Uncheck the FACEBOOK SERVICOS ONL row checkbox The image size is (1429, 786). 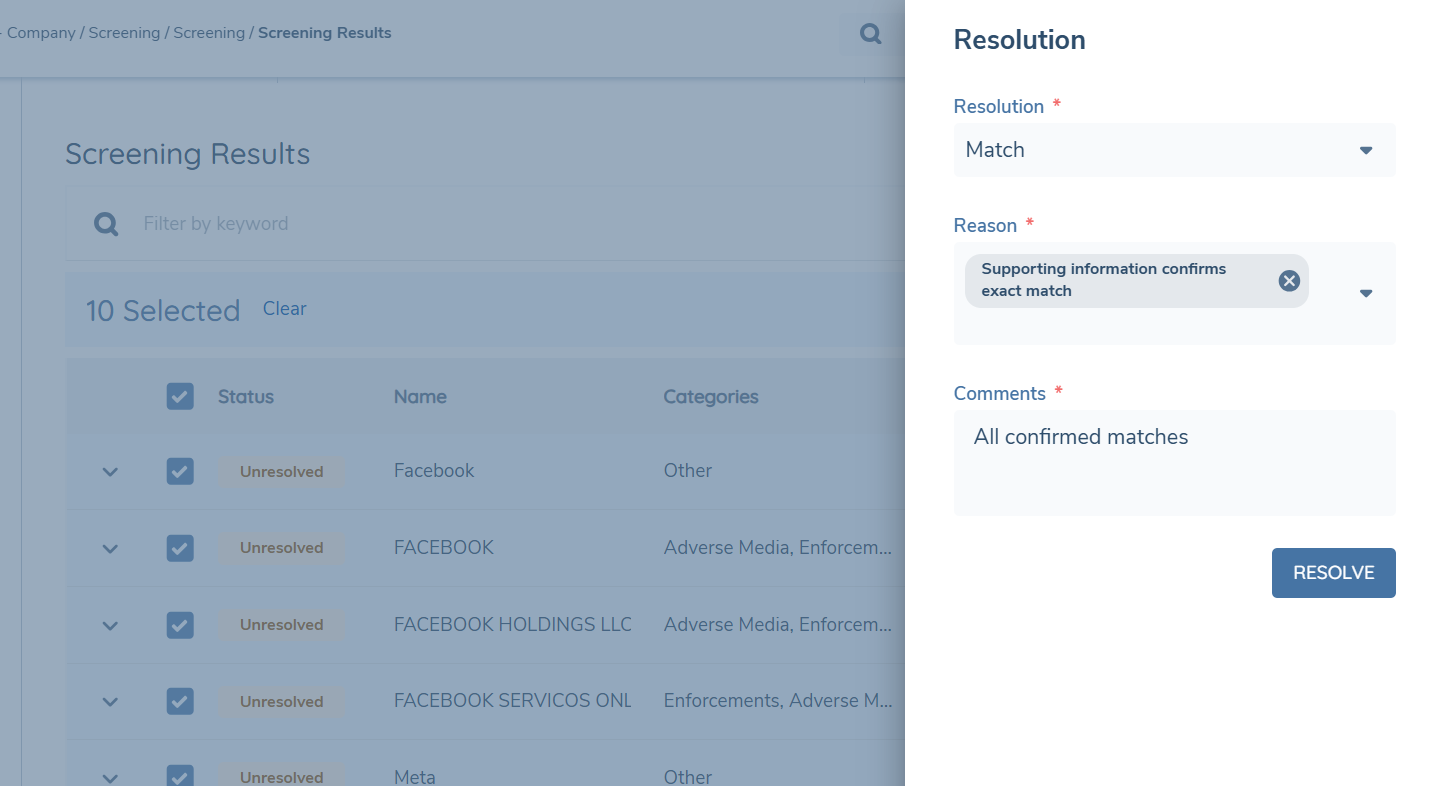pos(180,701)
